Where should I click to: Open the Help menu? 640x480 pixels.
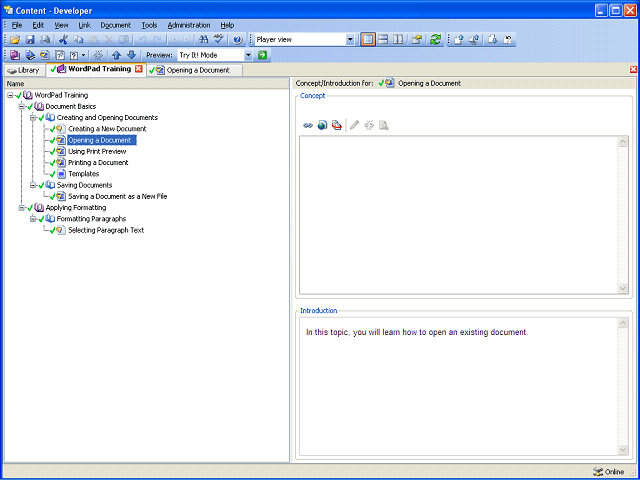pyautogui.click(x=227, y=25)
